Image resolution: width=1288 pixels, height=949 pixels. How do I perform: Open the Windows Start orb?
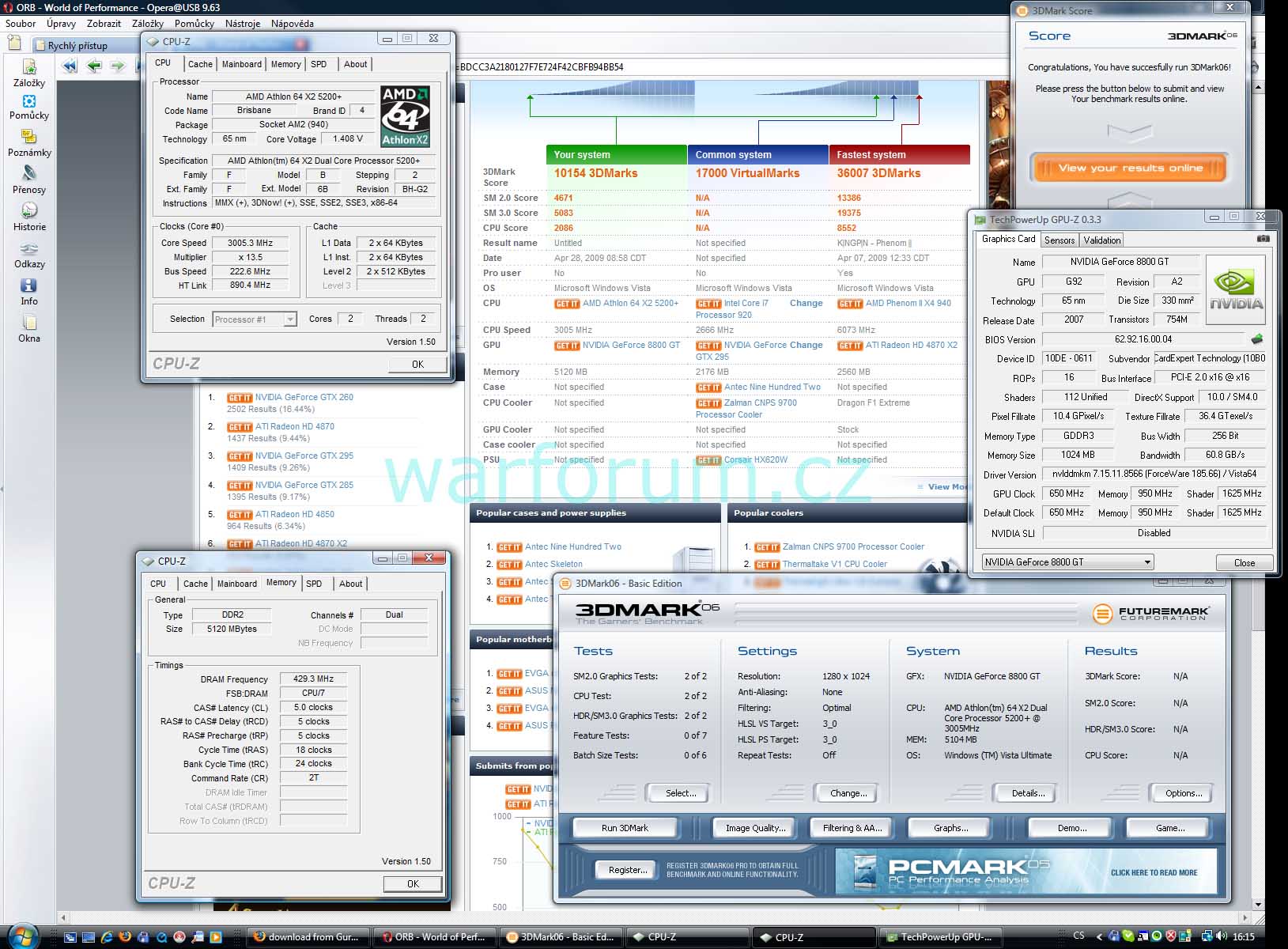pos(22,936)
